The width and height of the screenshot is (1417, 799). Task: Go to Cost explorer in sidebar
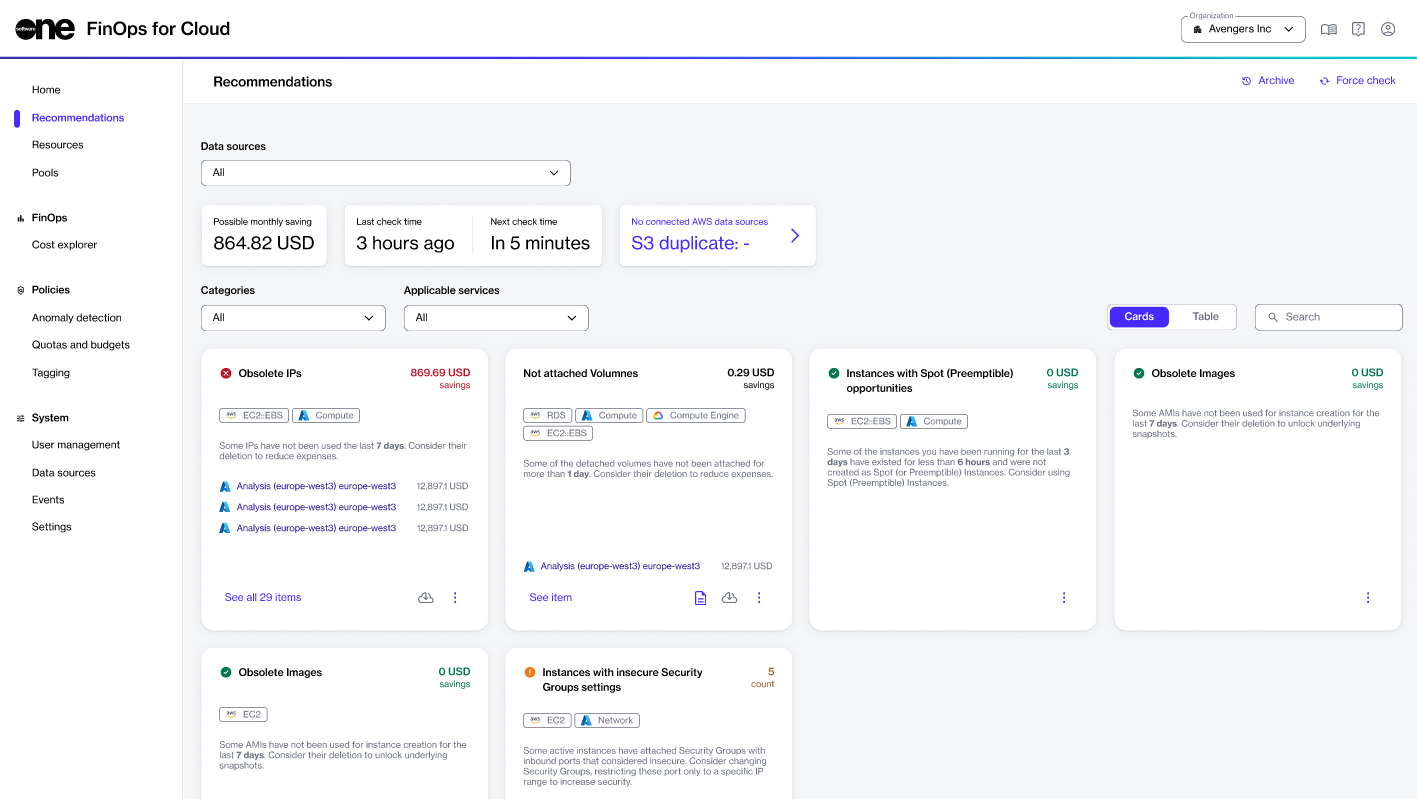[64, 245]
